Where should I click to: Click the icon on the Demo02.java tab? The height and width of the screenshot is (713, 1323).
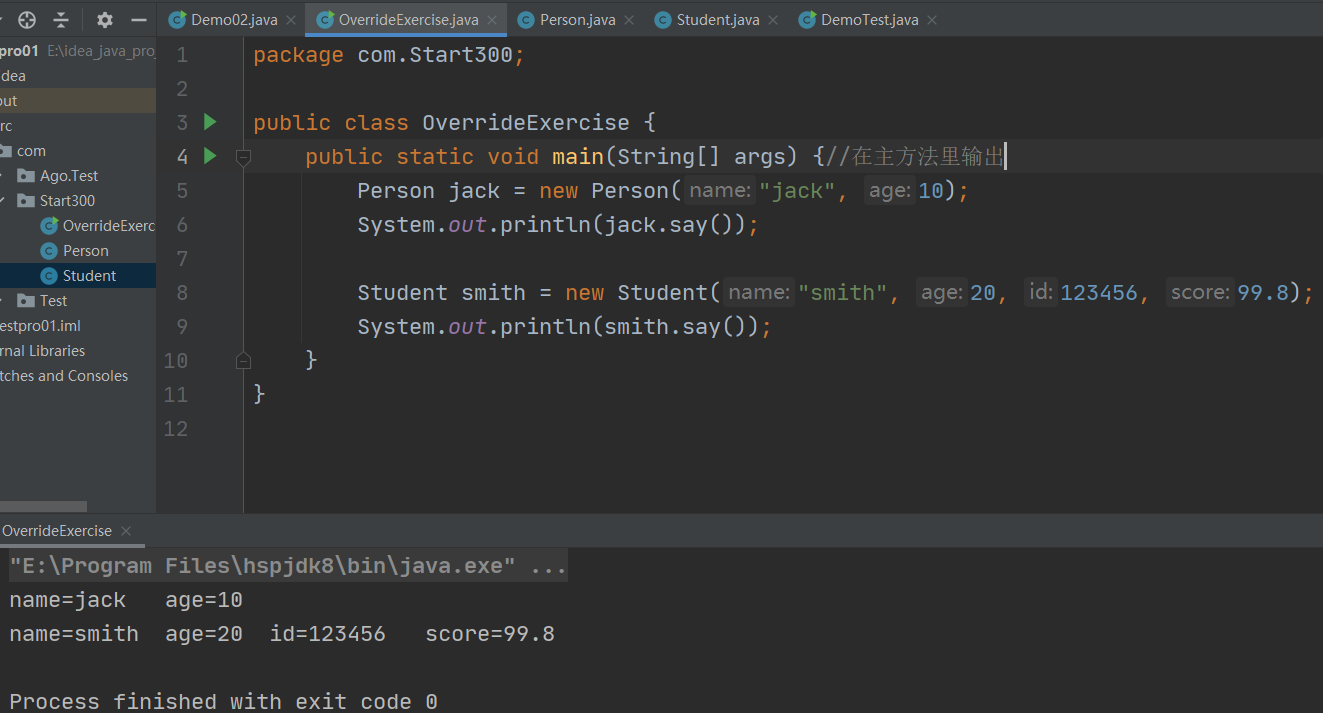(x=177, y=20)
